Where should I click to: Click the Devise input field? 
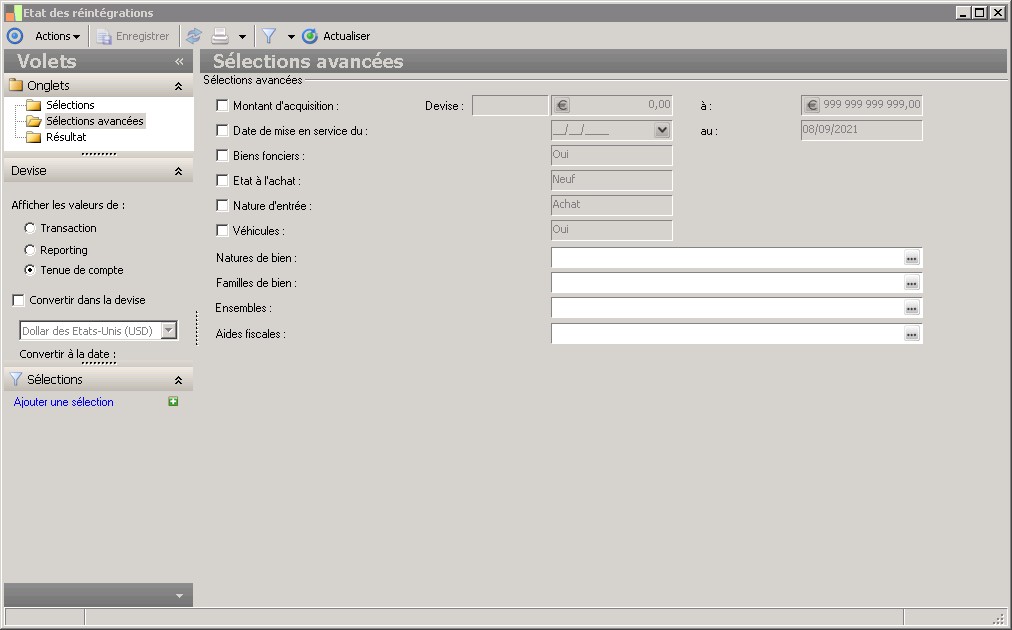(510, 105)
